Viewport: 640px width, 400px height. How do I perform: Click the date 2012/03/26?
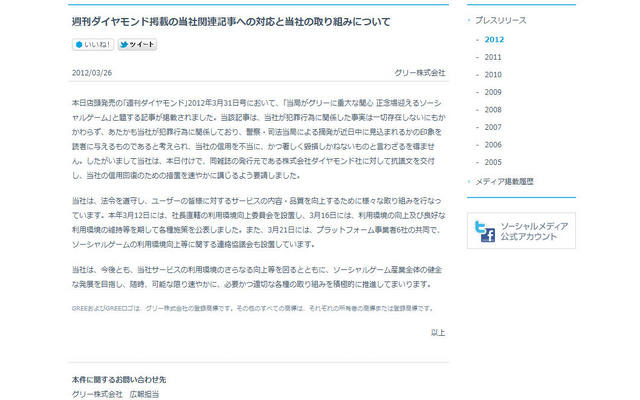[92, 73]
